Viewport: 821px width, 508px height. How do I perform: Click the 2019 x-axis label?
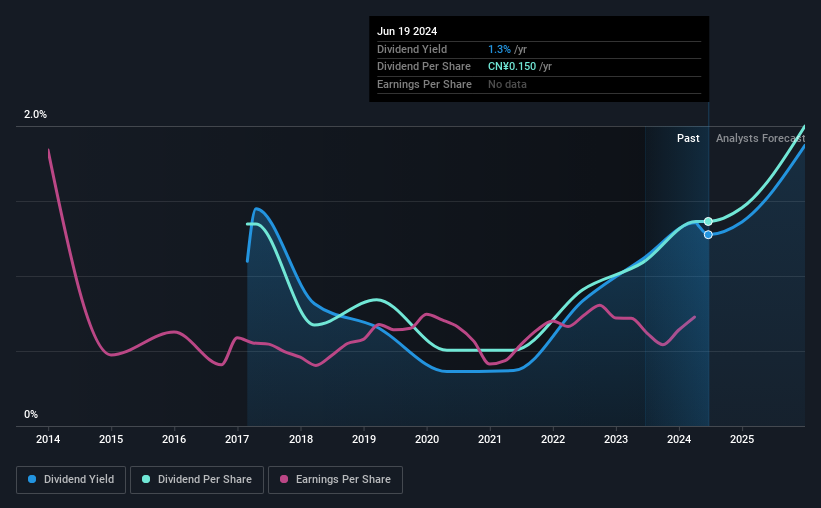coord(364,439)
